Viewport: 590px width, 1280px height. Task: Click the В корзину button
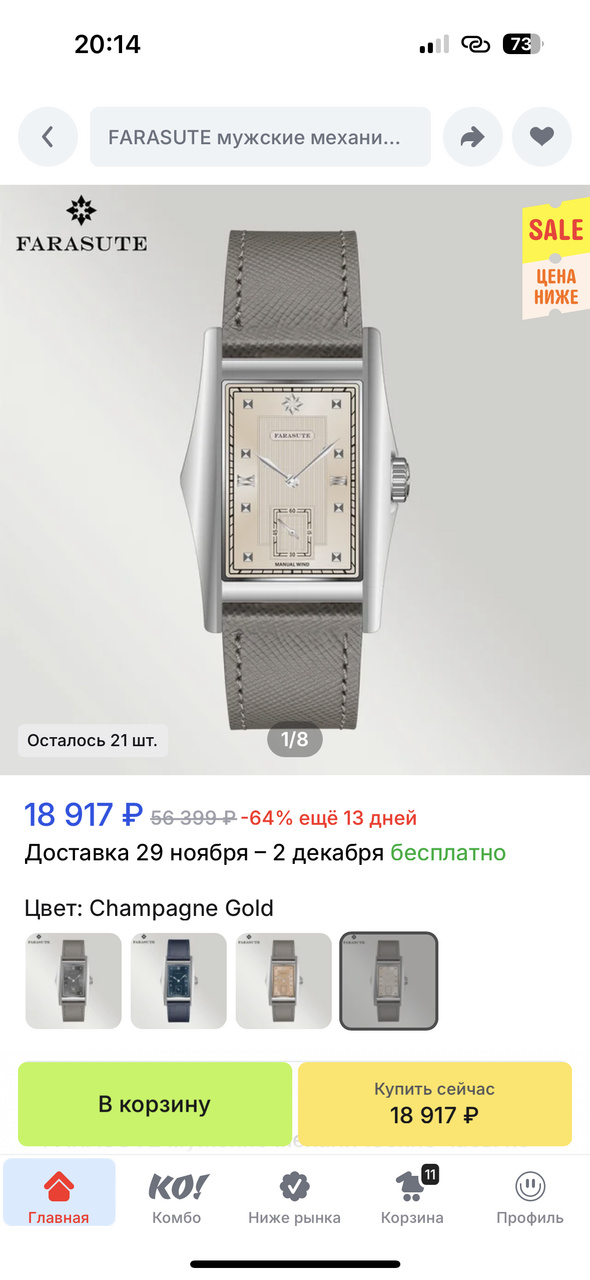155,1104
